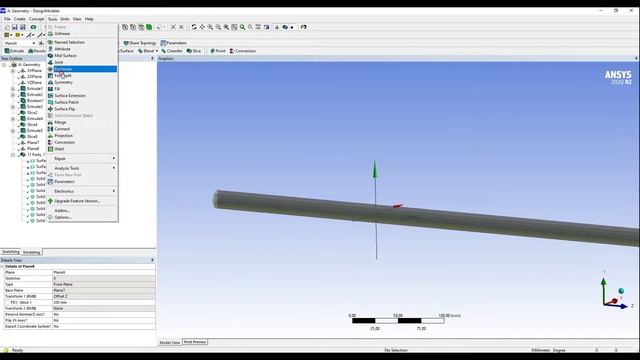Choose Symmetry in the Tools menu
640x360 pixels.
pyautogui.click(x=82, y=82)
